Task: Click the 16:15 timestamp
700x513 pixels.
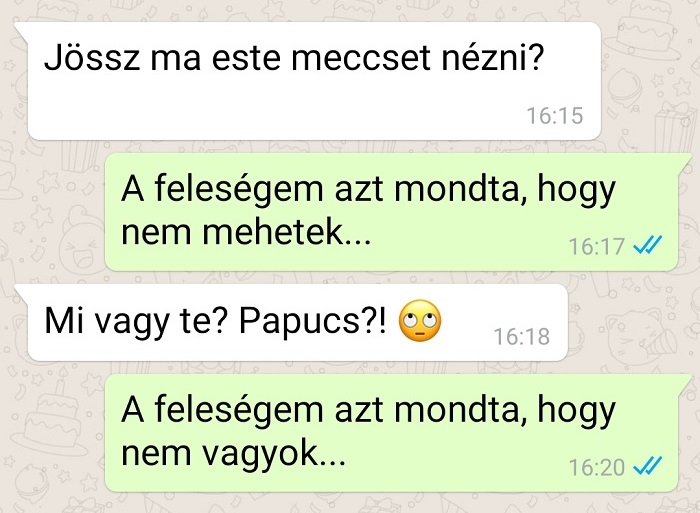Action: [x=555, y=116]
